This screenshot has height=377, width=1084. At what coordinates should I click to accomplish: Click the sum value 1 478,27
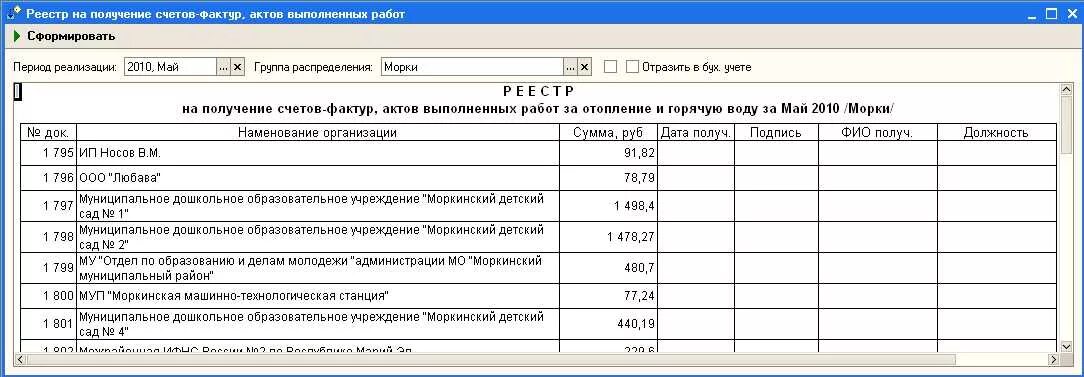coord(608,237)
